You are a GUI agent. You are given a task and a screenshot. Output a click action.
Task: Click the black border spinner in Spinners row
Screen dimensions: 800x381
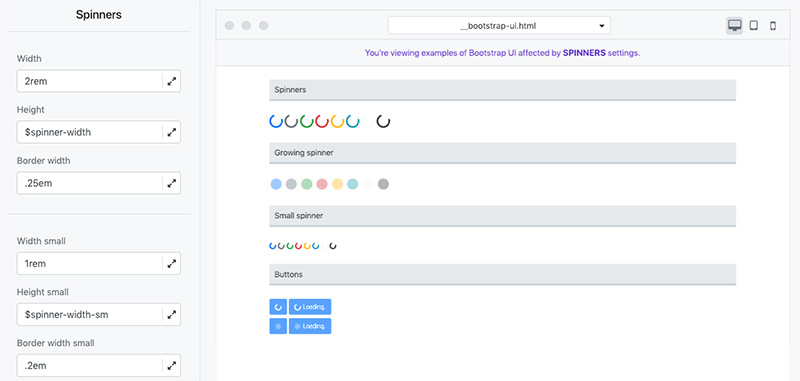point(383,121)
